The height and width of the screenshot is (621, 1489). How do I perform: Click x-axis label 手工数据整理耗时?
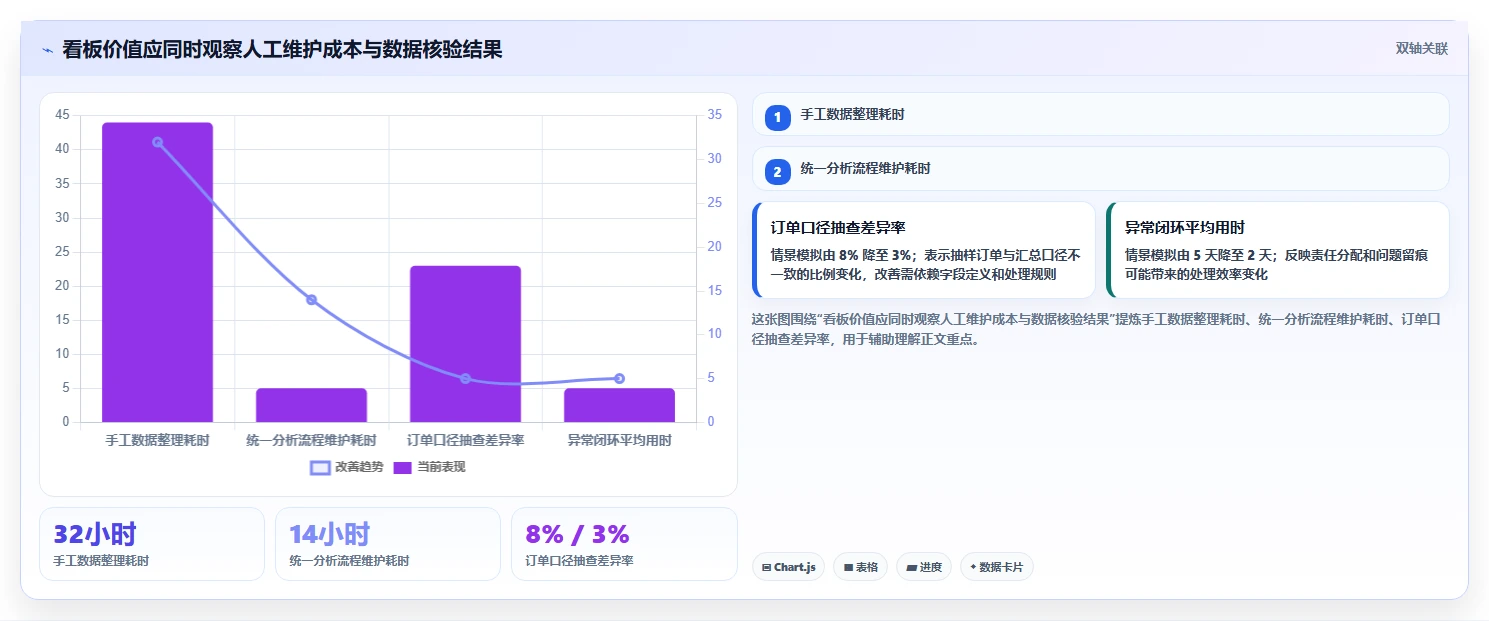point(158,440)
